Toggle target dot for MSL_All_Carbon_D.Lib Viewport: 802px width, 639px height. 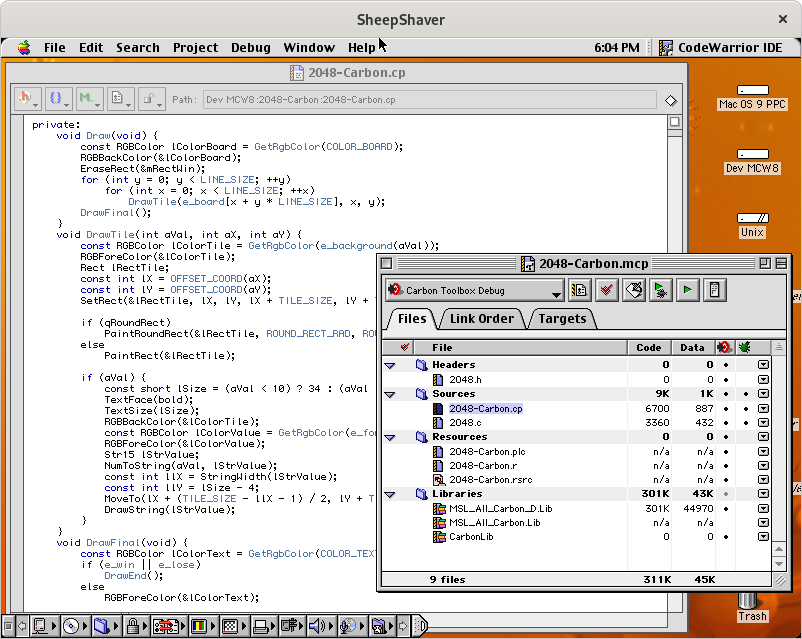click(x=726, y=509)
